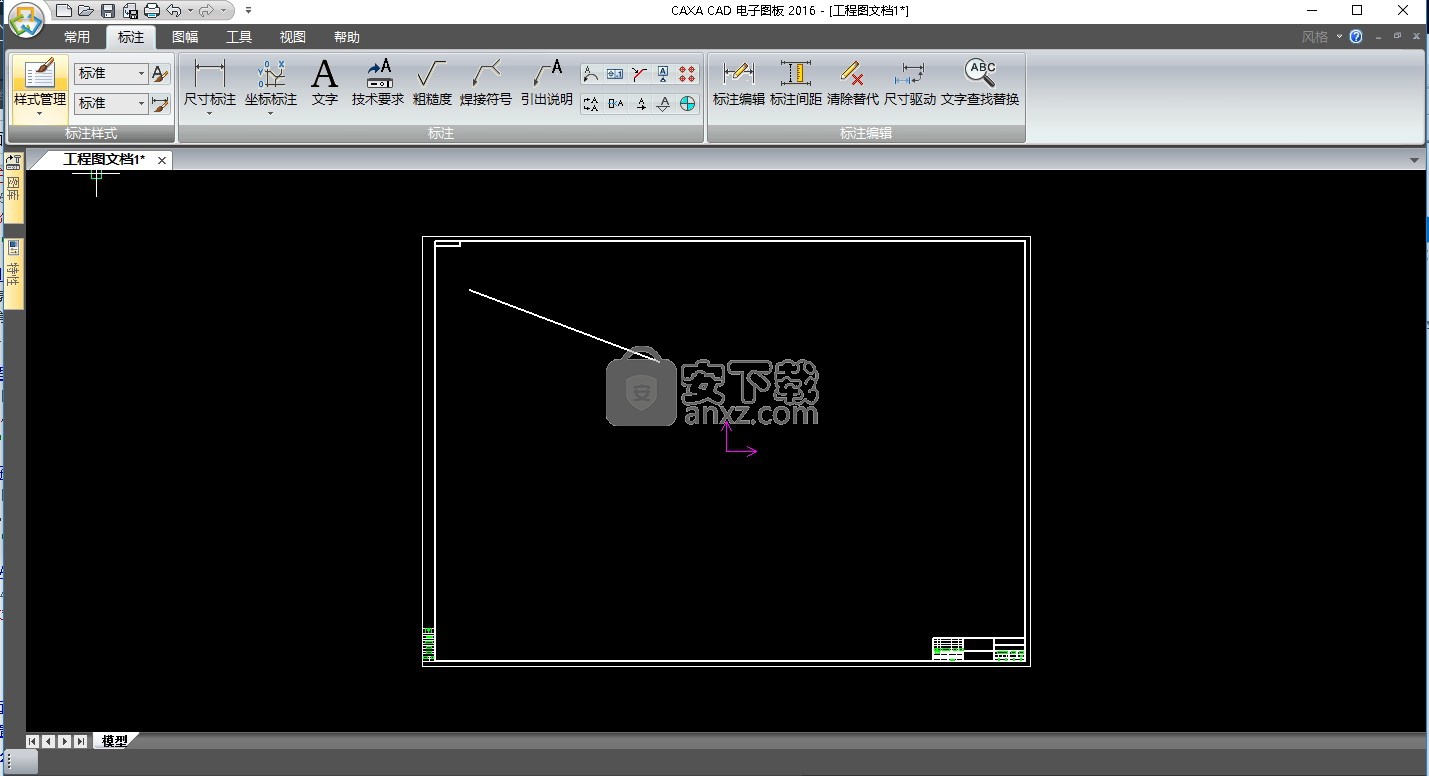Click the A with right arrow icon
The width and height of the screenshot is (1429, 776).
[639, 104]
